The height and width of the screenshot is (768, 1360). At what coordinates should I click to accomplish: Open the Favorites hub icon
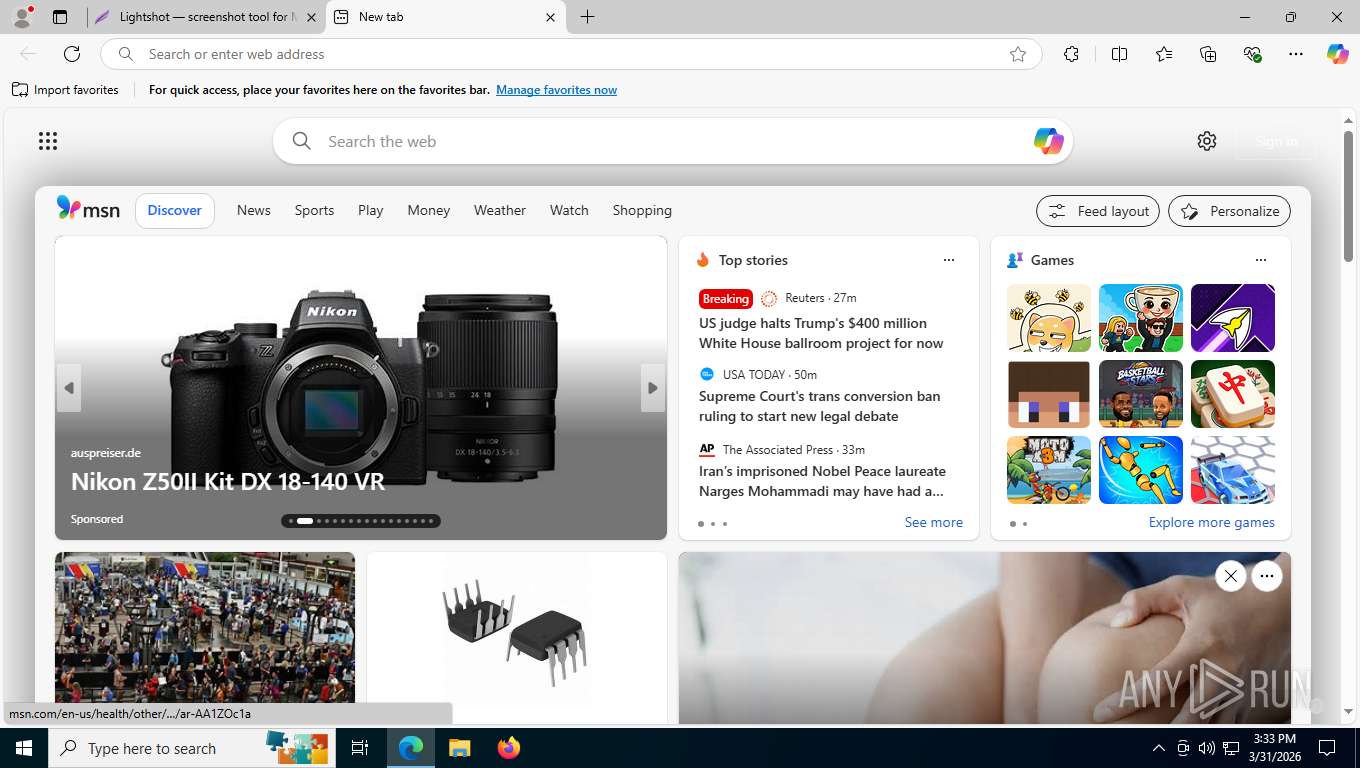click(x=1164, y=54)
